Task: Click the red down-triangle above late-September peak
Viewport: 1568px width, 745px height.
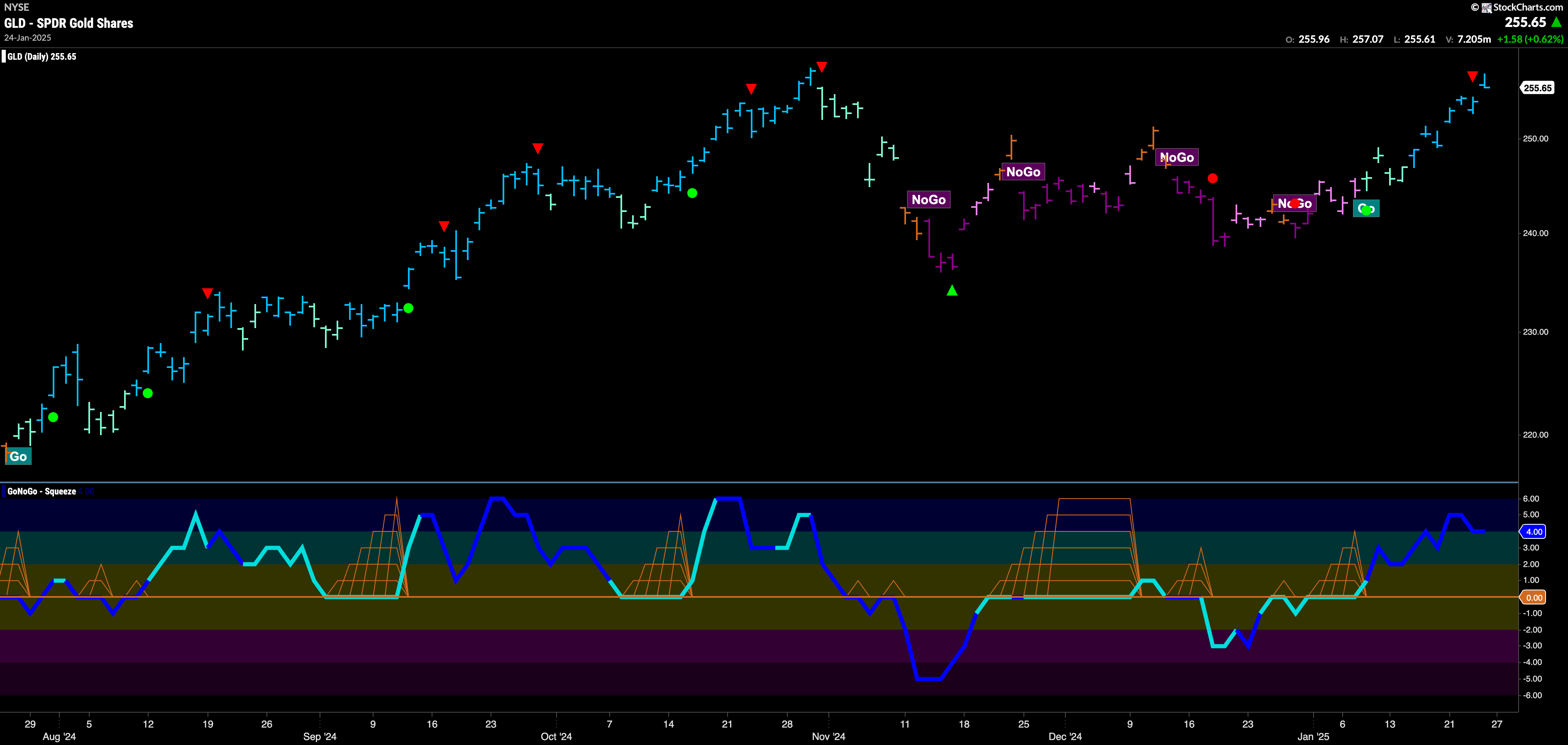Action: tap(537, 149)
